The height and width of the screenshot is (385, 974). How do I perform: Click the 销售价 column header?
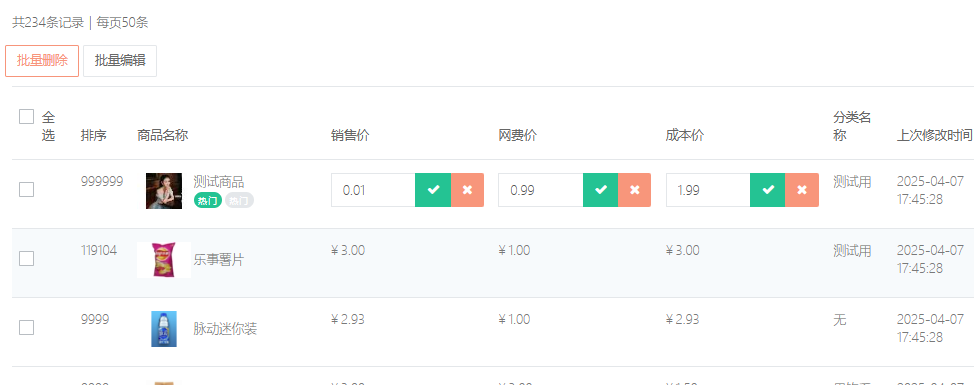[x=350, y=135]
